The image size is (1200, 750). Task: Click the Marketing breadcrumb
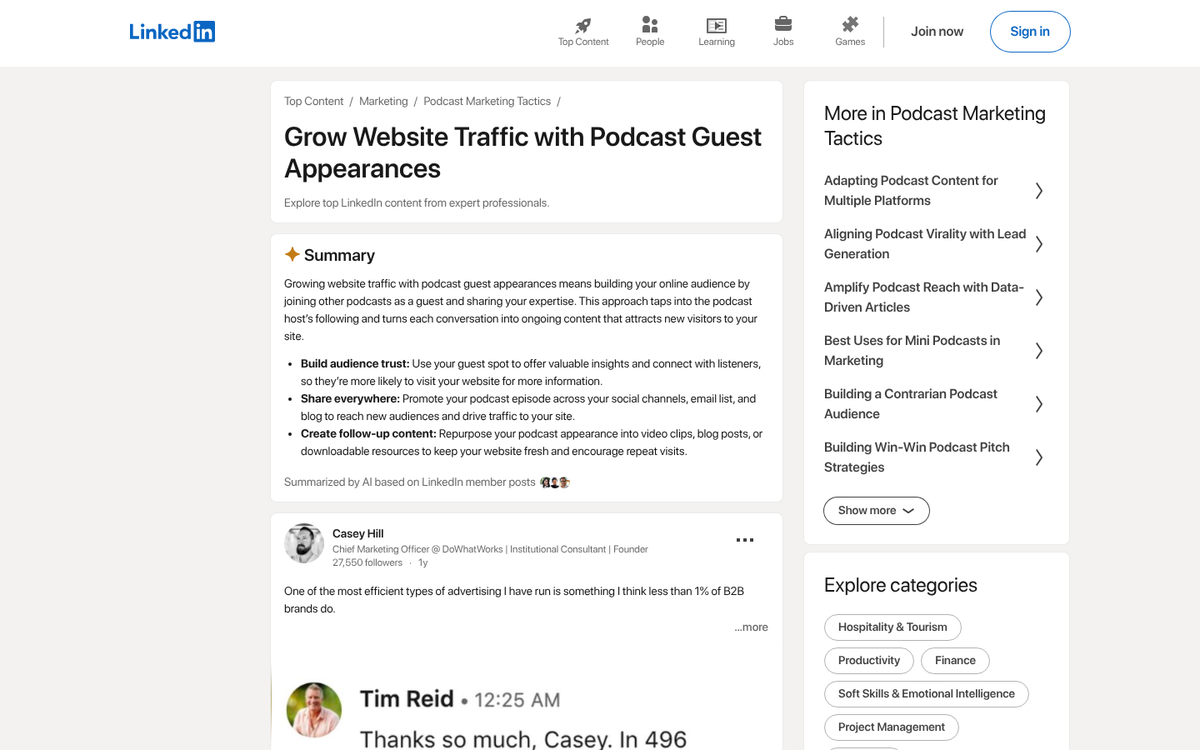(x=383, y=101)
